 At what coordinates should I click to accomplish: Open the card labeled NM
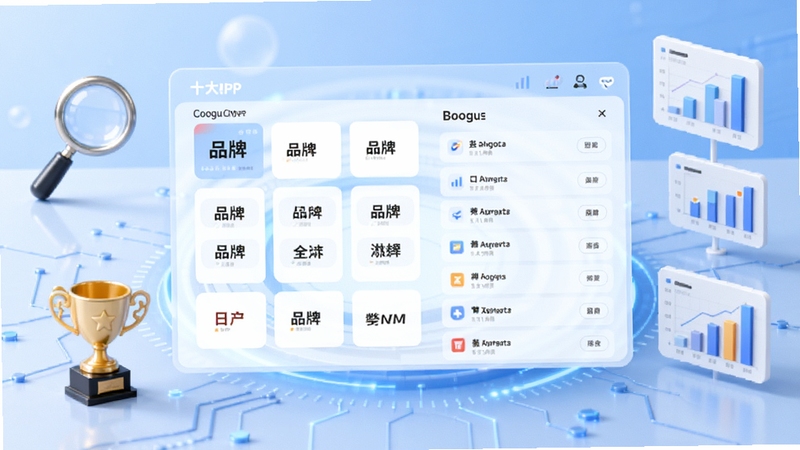386,319
